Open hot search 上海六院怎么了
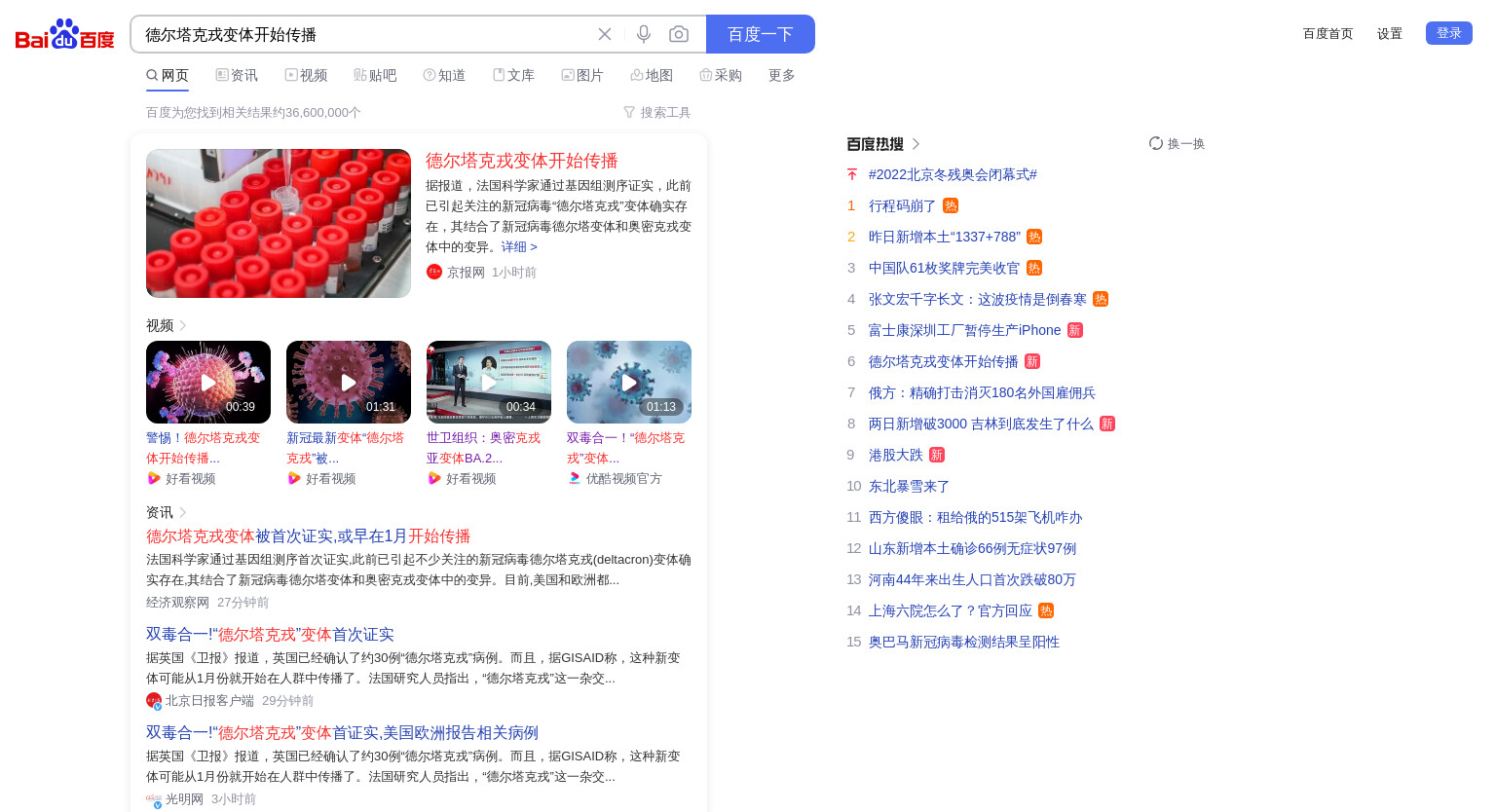The image size is (1496, 812). pyautogui.click(x=951, y=610)
